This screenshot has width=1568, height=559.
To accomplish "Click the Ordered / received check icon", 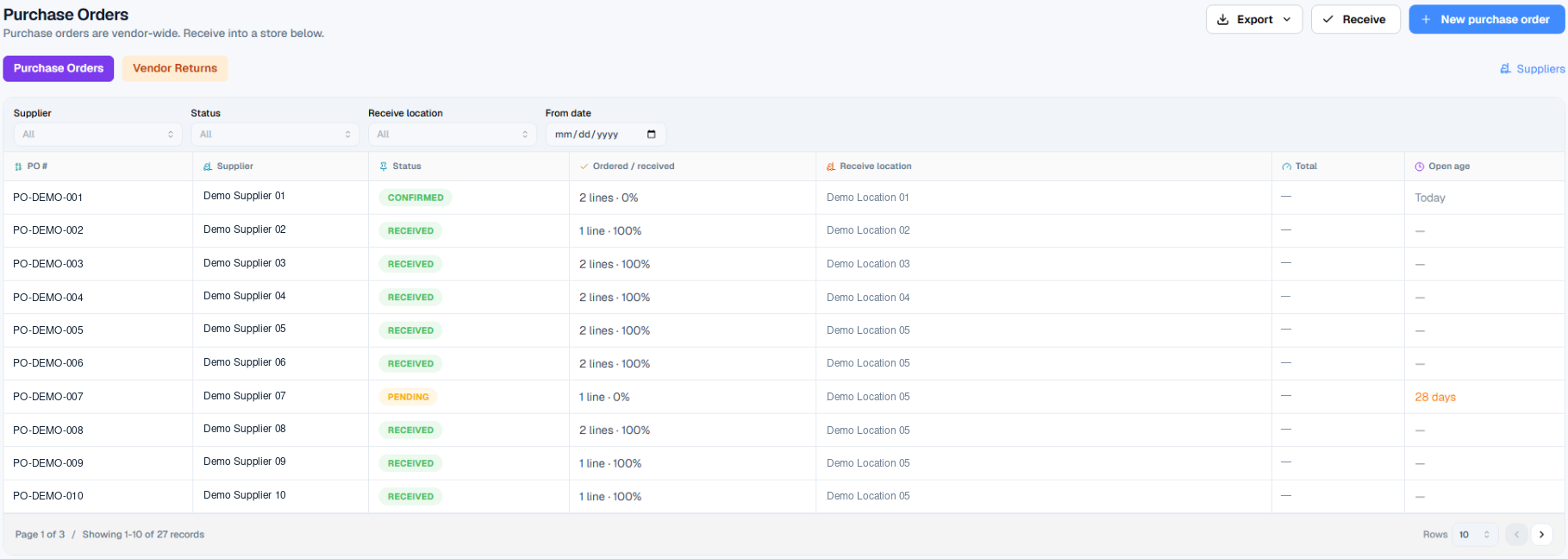I will pos(584,166).
